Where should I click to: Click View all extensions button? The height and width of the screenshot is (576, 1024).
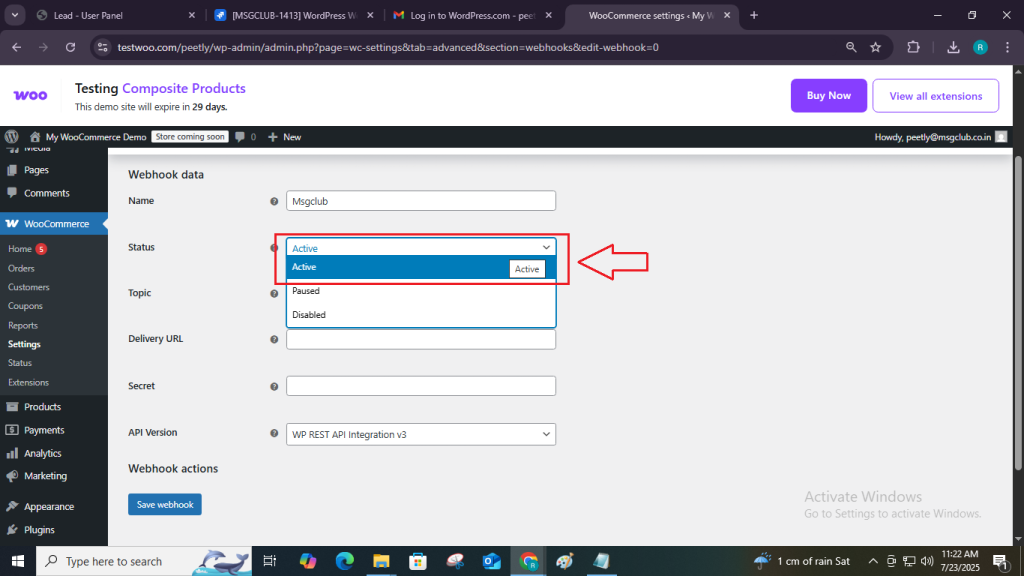935,95
